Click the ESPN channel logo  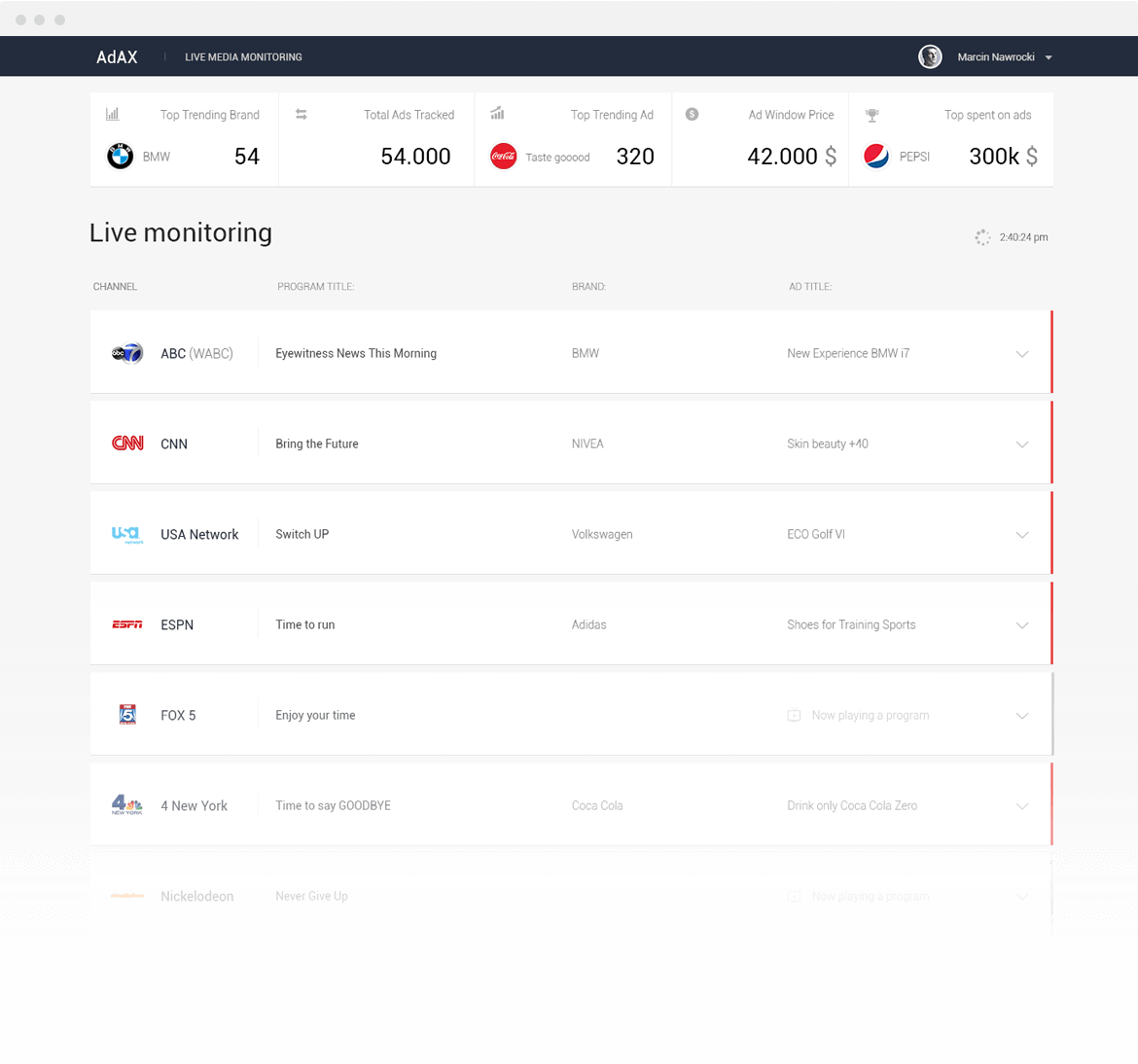[127, 625]
